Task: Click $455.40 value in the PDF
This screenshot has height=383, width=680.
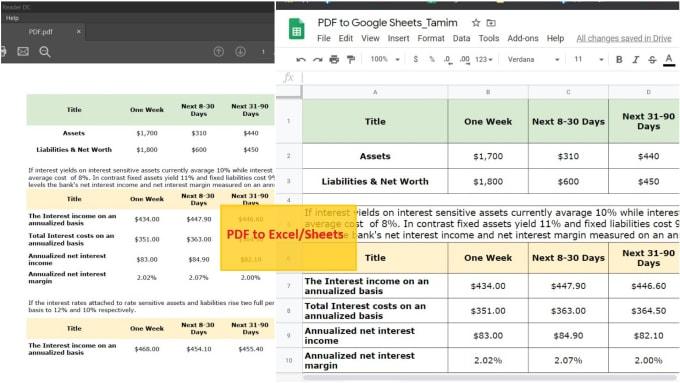Action: (x=251, y=349)
